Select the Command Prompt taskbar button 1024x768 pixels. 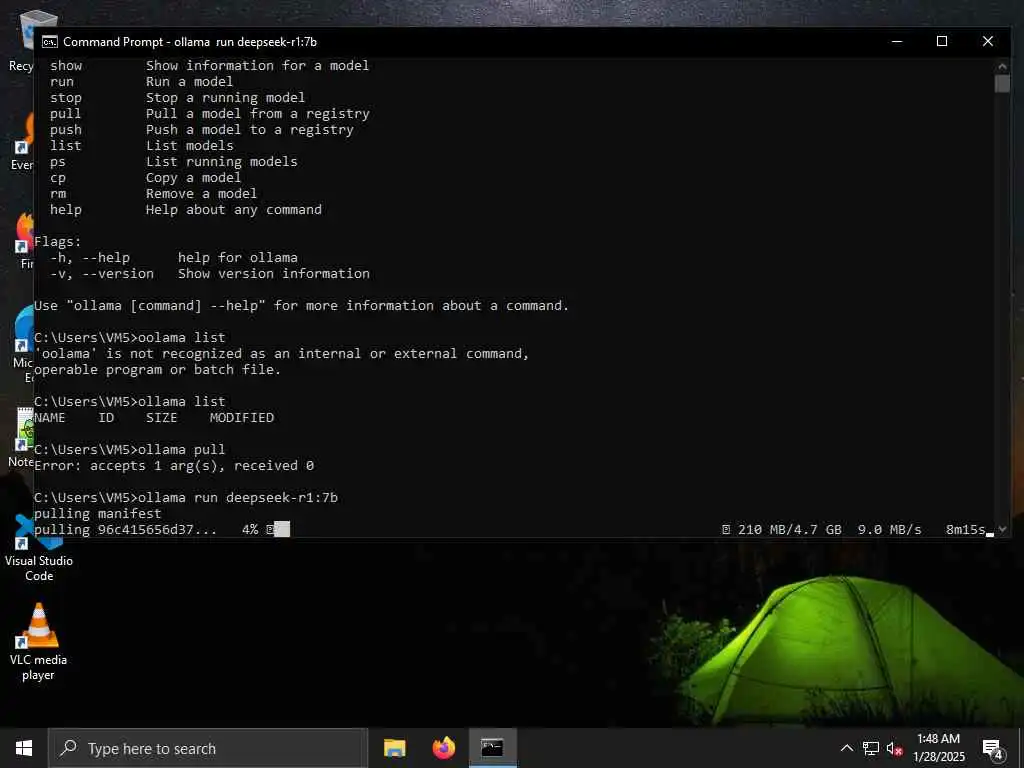click(x=492, y=748)
